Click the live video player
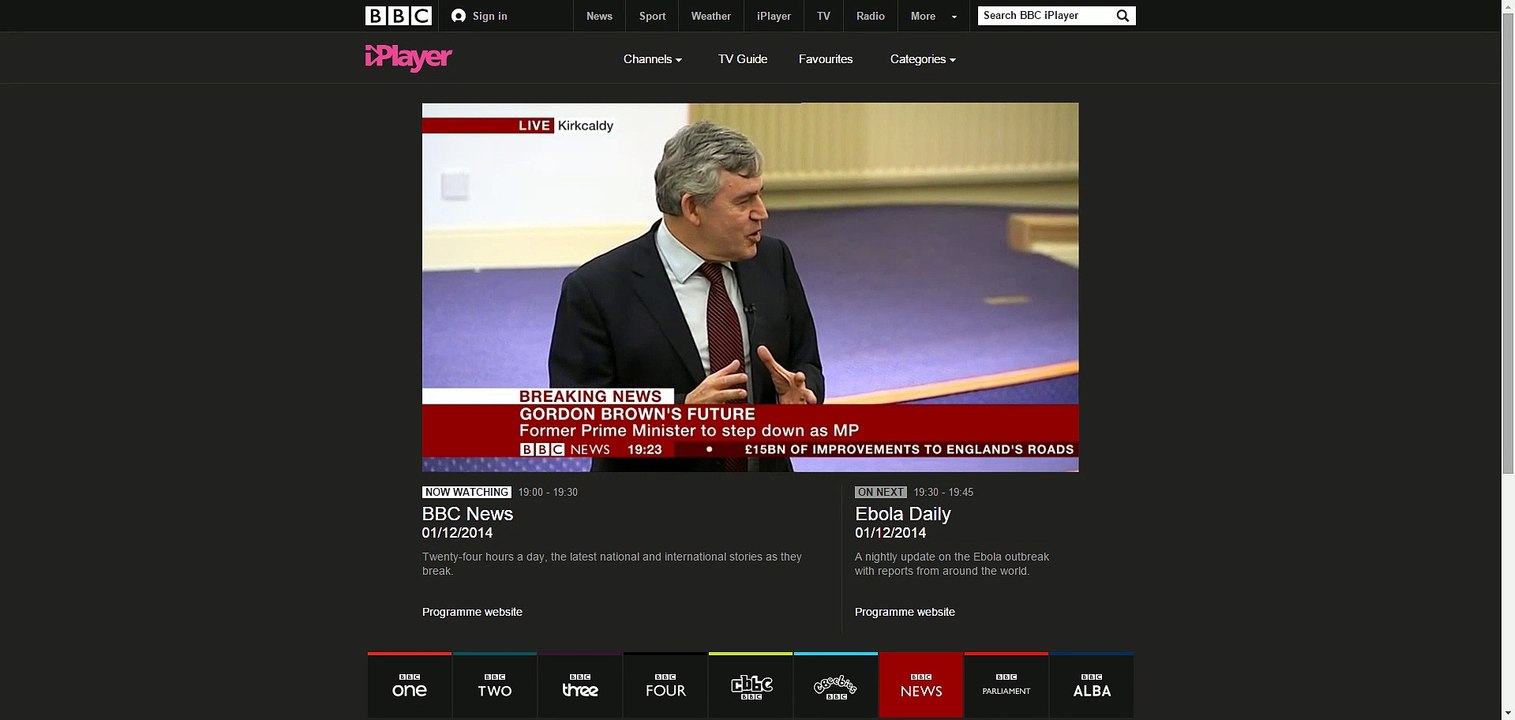The image size is (1515, 720). click(x=750, y=287)
